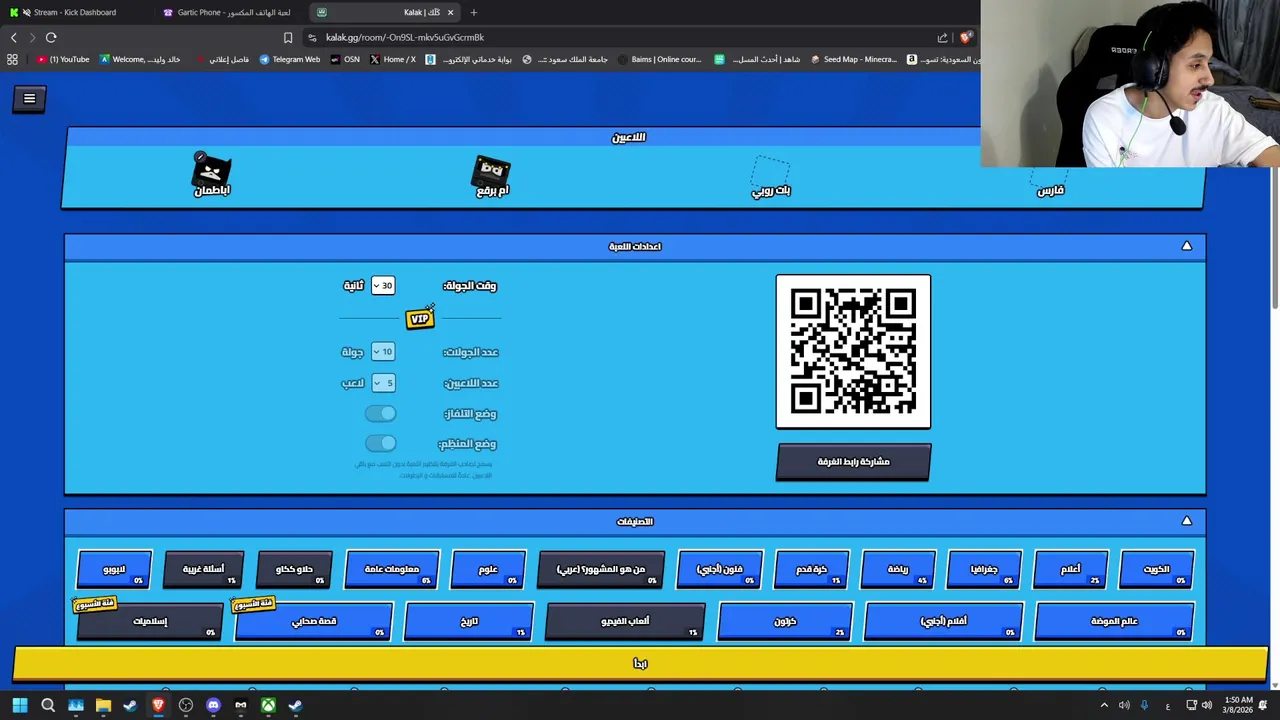This screenshot has height=720, width=1280.
Task: Open a new browser tab
Action: 474,12
